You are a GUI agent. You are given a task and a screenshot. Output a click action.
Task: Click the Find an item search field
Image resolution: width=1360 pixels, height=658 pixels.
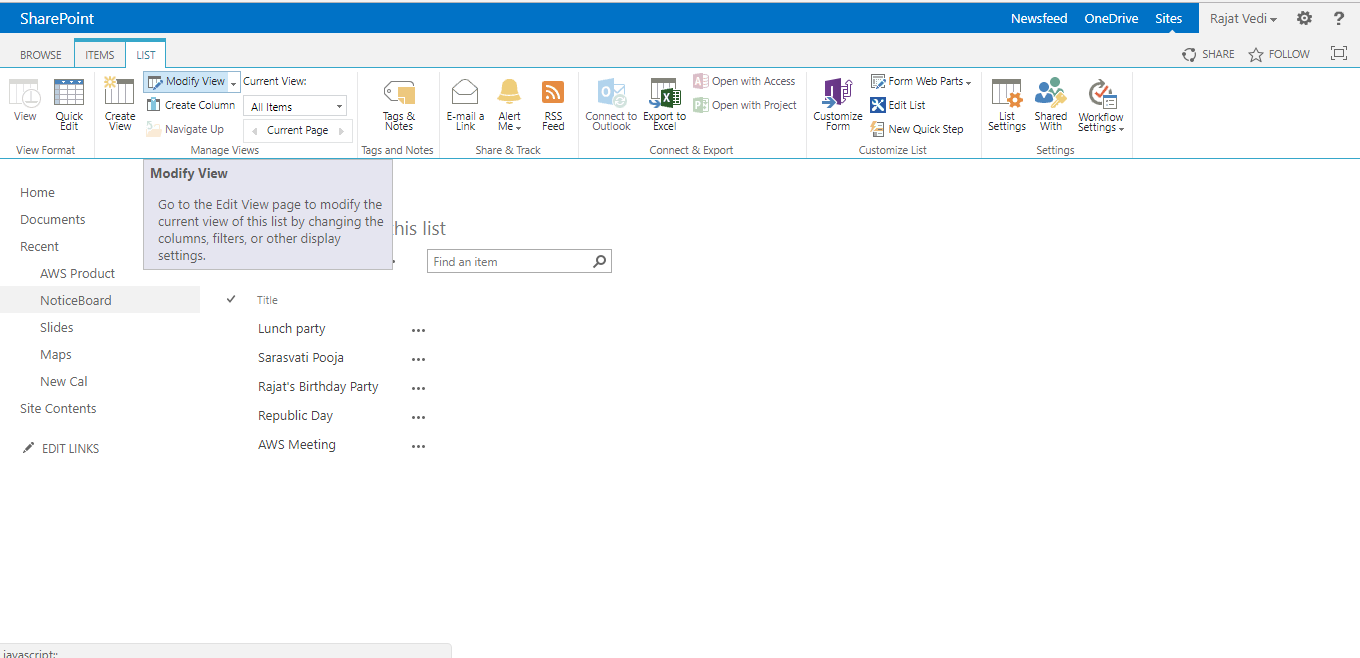click(510, 260)
